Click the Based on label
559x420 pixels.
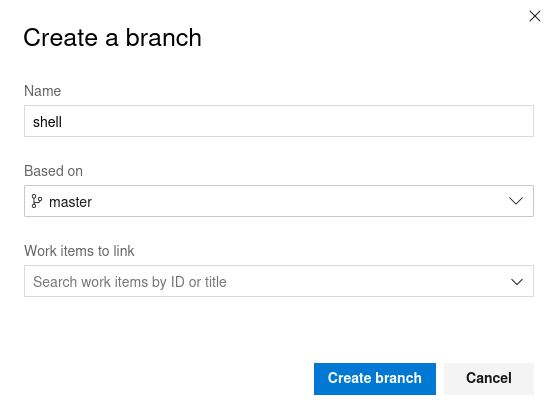(53, 171)
